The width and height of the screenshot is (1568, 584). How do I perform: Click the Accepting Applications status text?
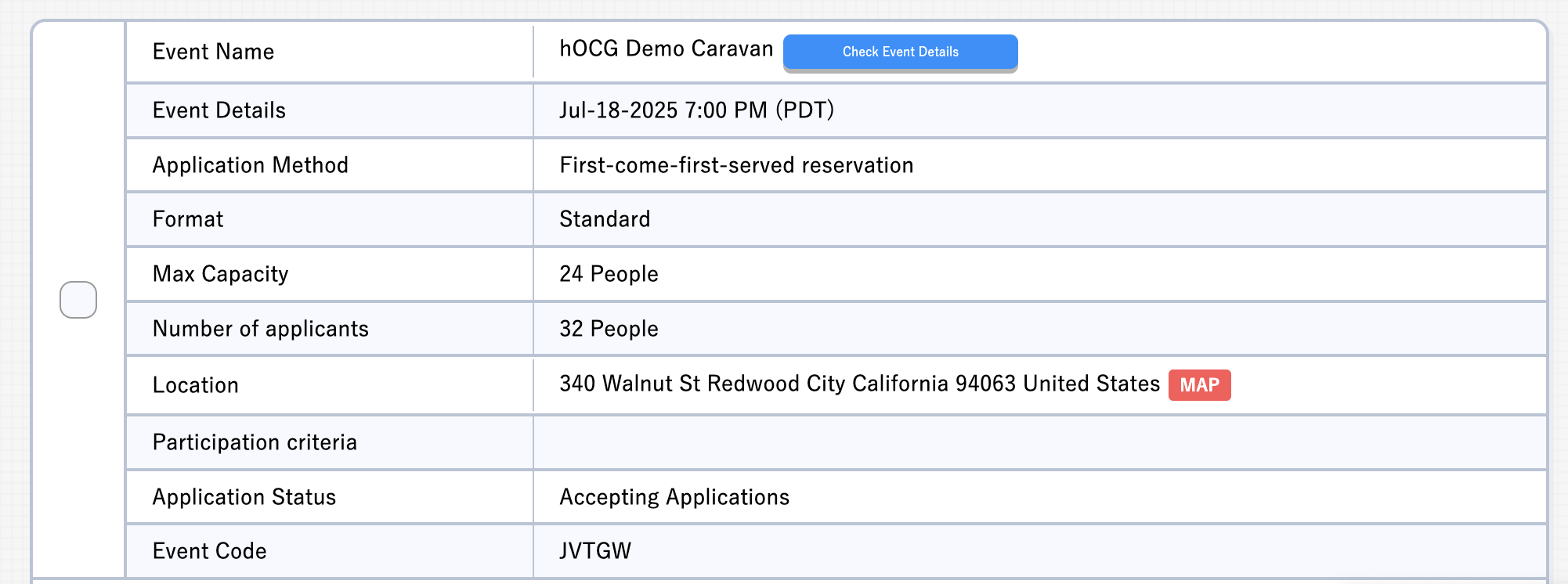pos(674,497)
